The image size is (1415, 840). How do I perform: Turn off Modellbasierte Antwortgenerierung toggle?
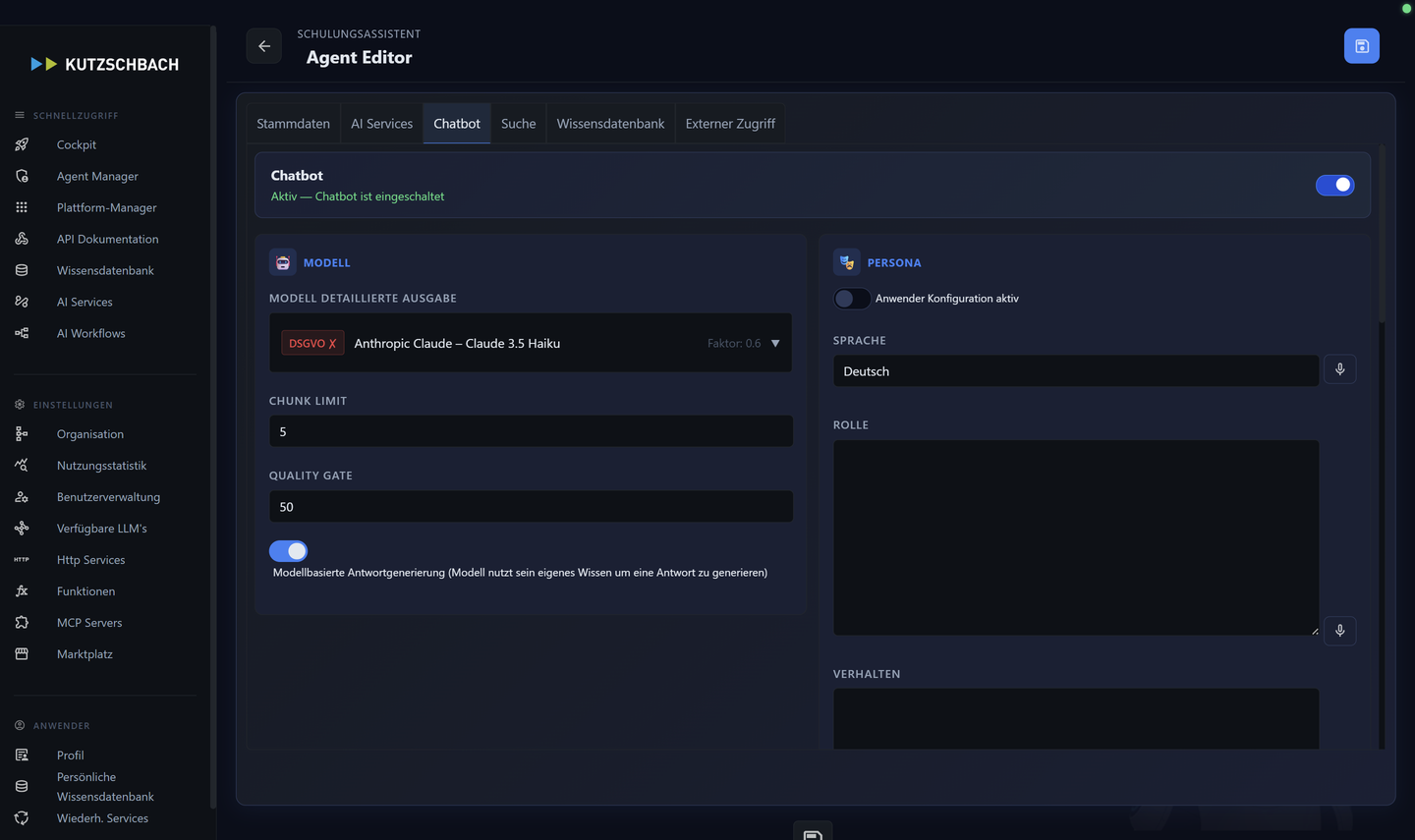click(x=288, y=551)
